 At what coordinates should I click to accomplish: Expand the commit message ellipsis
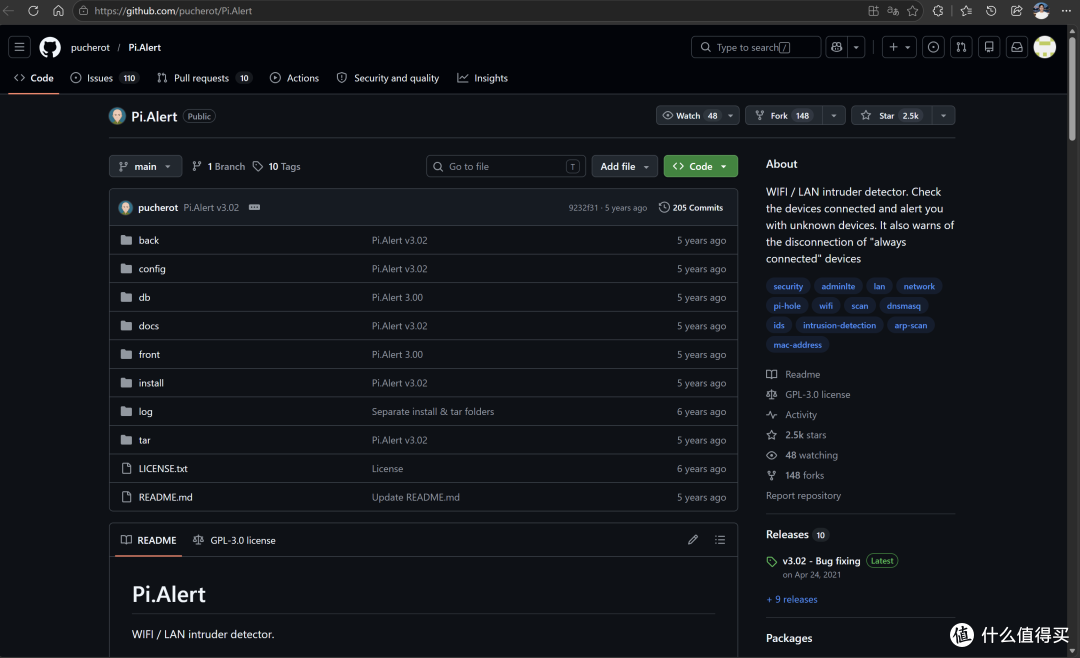coord(254,207)
